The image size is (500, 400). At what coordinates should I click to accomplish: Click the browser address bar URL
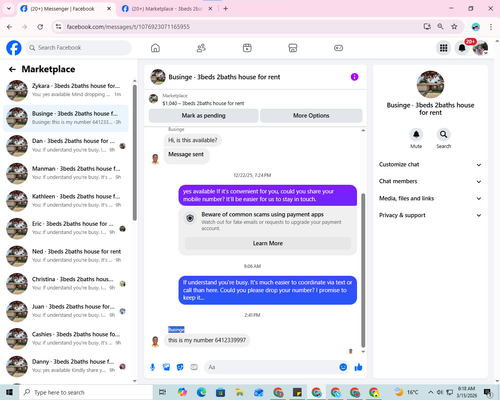coord(128,27)
